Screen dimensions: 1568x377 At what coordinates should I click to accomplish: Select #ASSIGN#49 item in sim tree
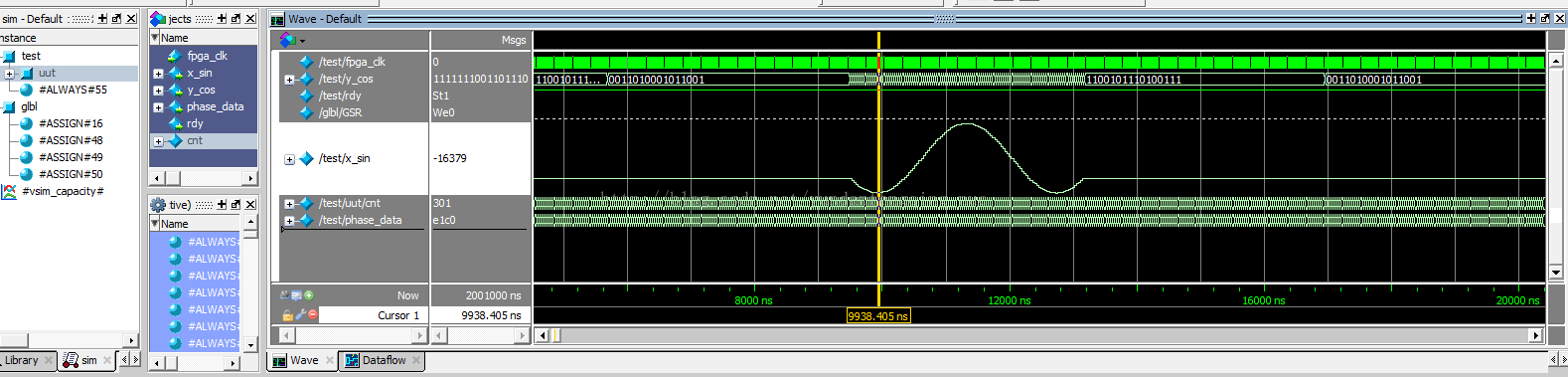pyautogui.click(x=71, y=157)
